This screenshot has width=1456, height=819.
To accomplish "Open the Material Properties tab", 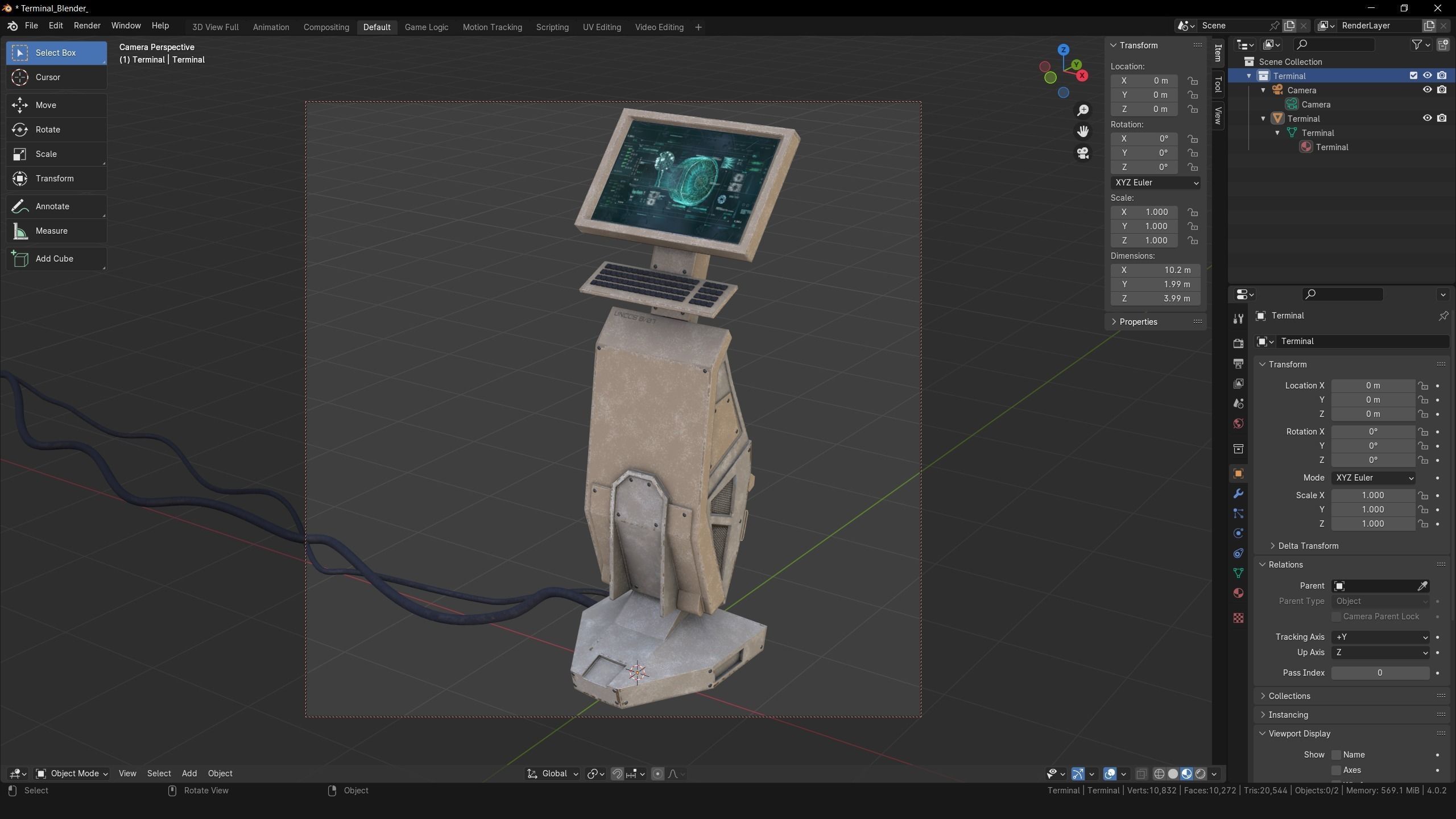I will click(x=1238, y=593).
